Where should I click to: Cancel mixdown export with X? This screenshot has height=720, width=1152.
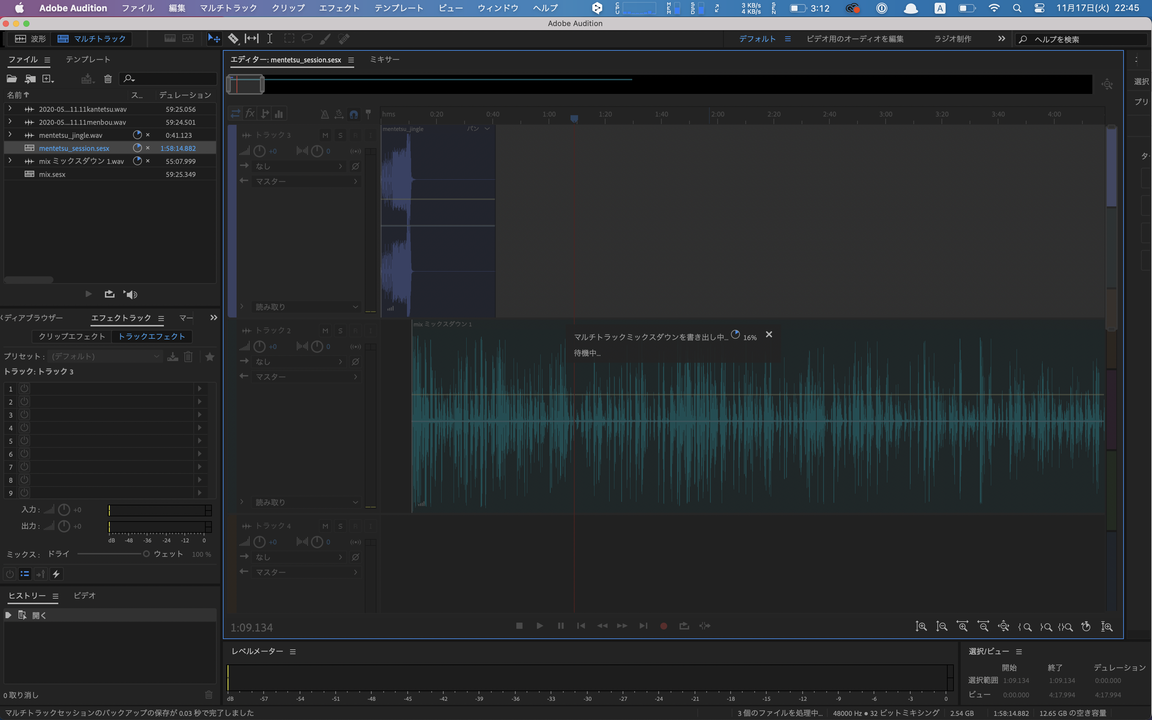pyautogui.click(x=769, y=334)
